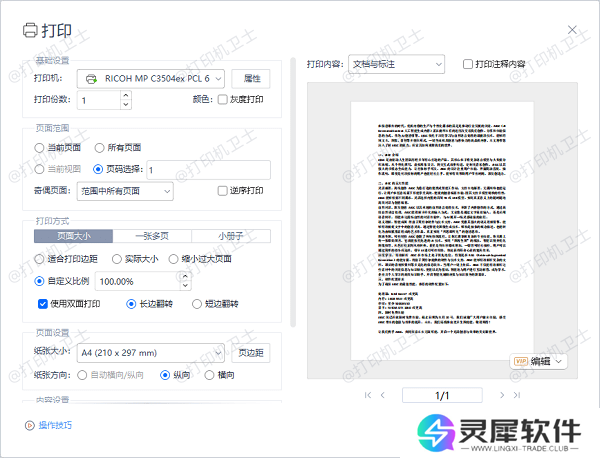Open the 打印机 RICOH MP C3504ex dropdown

pyautogui.click(x=150, y=79)
